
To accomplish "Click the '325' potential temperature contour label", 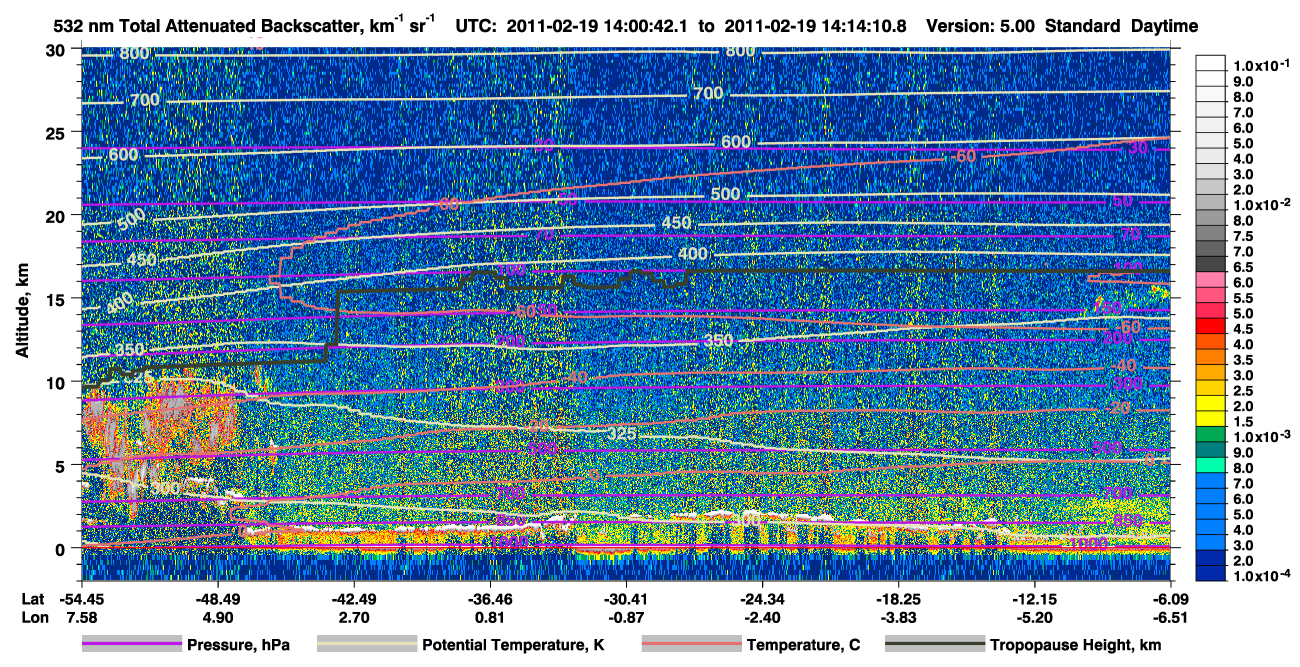I will pos(623,434).
